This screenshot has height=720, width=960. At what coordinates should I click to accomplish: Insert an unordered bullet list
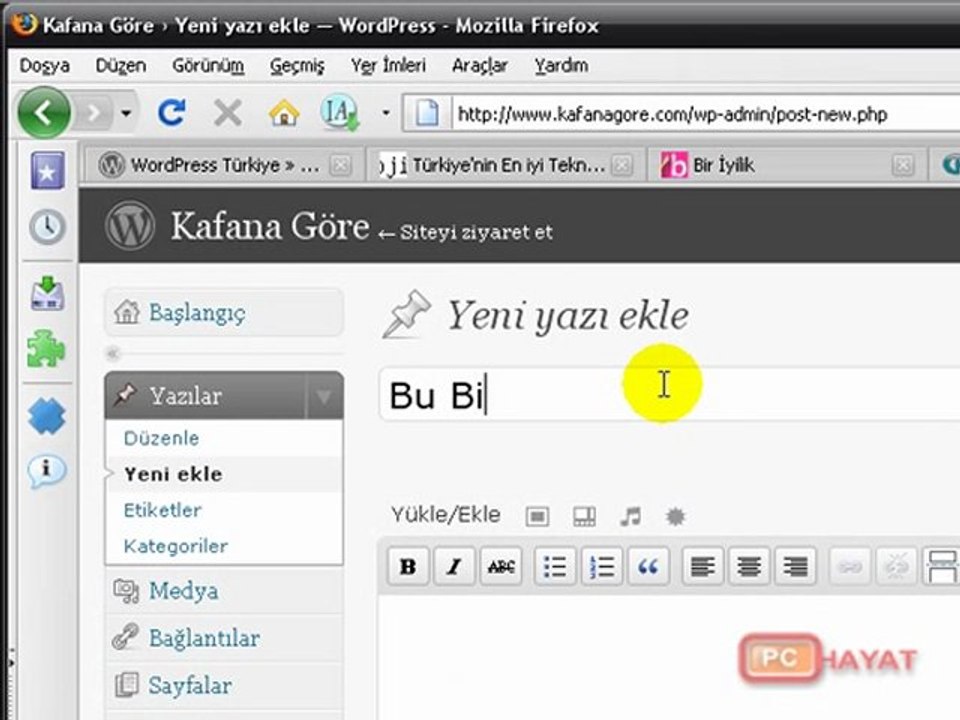point(555,566)
